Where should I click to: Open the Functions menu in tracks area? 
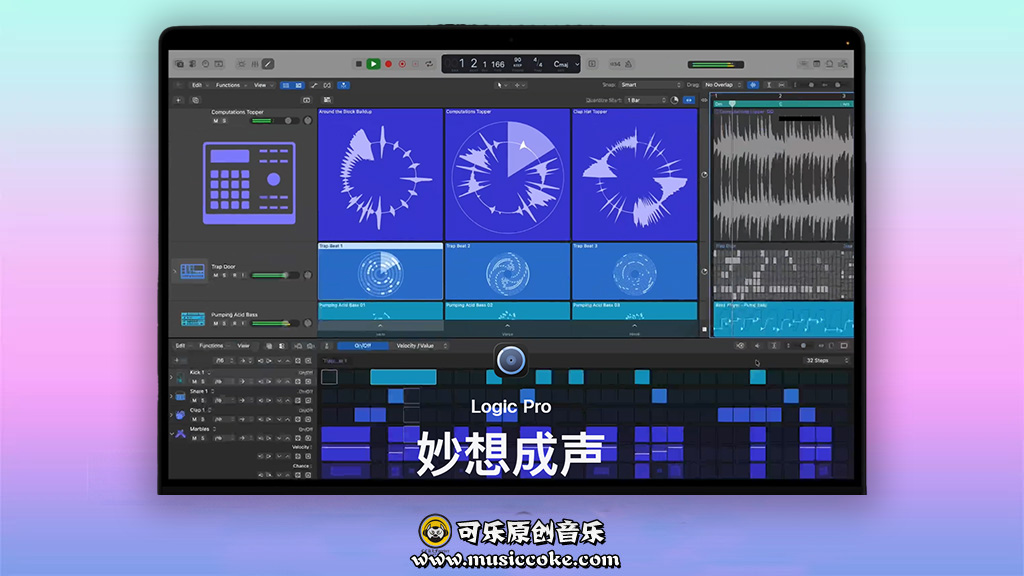(227, 85)
